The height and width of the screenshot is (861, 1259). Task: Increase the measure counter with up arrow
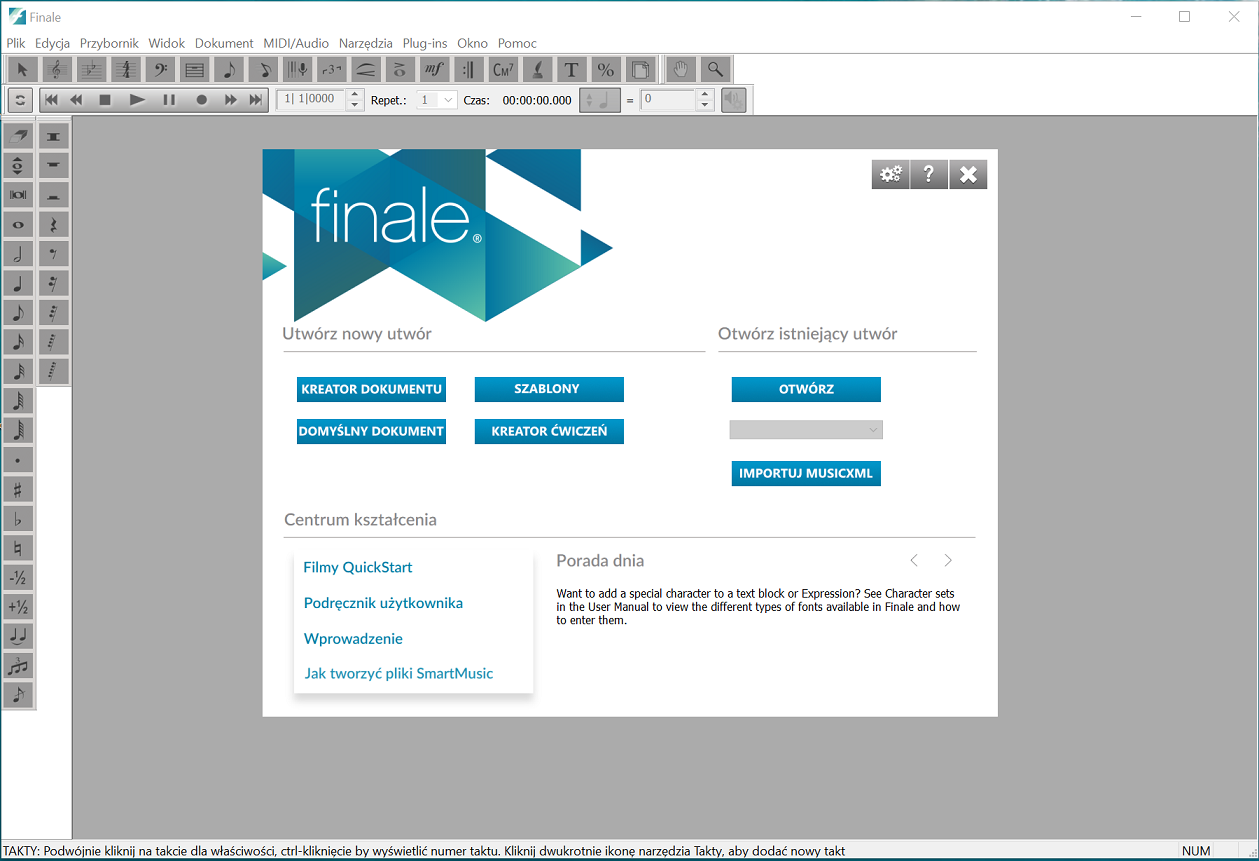tap(355, 95)
